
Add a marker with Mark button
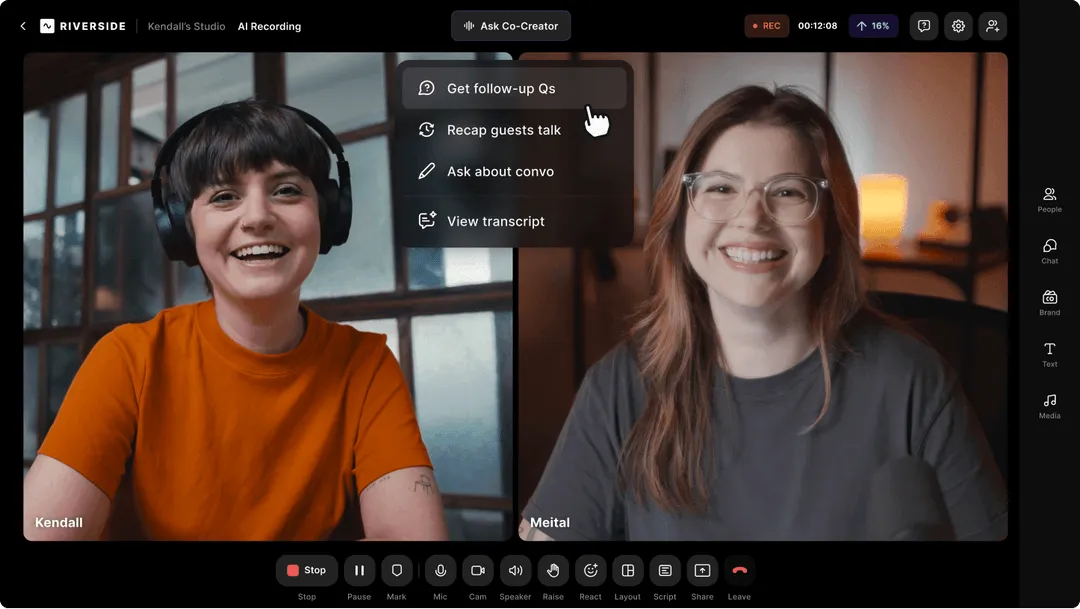point(397,570)
